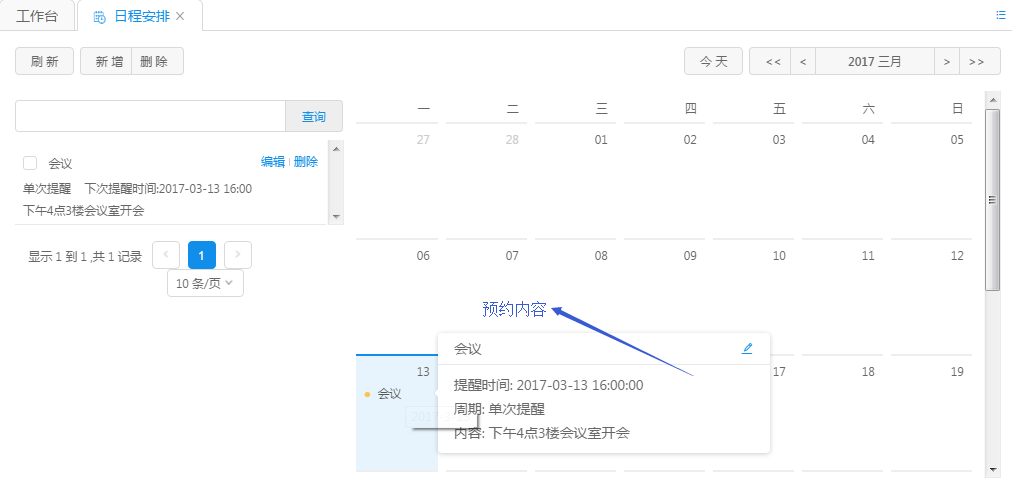This screenshot has height=497, width=1012.
Task: Jump to next year with >> button
Action: point(979,62)
